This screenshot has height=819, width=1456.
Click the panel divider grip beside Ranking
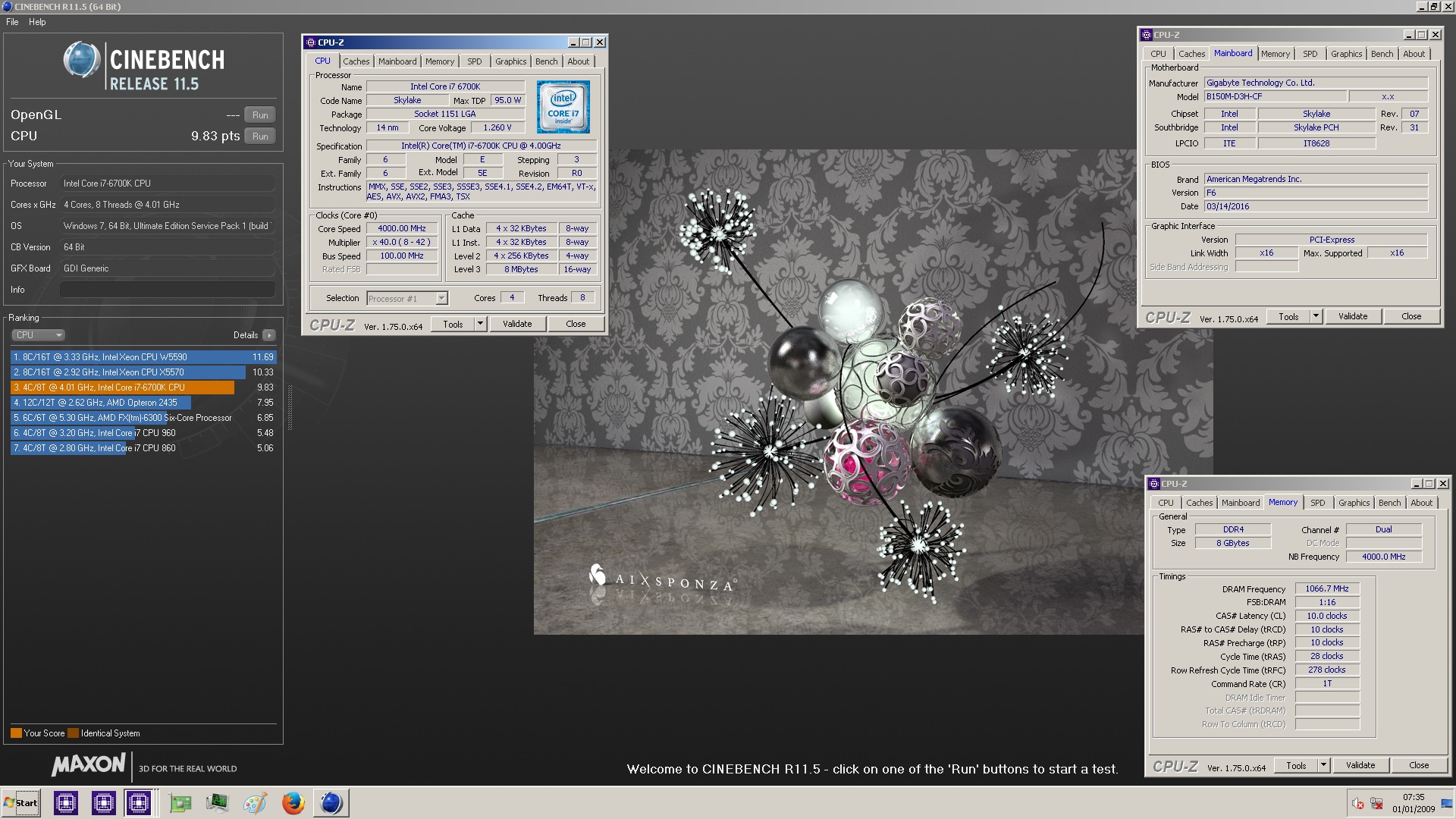point(289,407)
